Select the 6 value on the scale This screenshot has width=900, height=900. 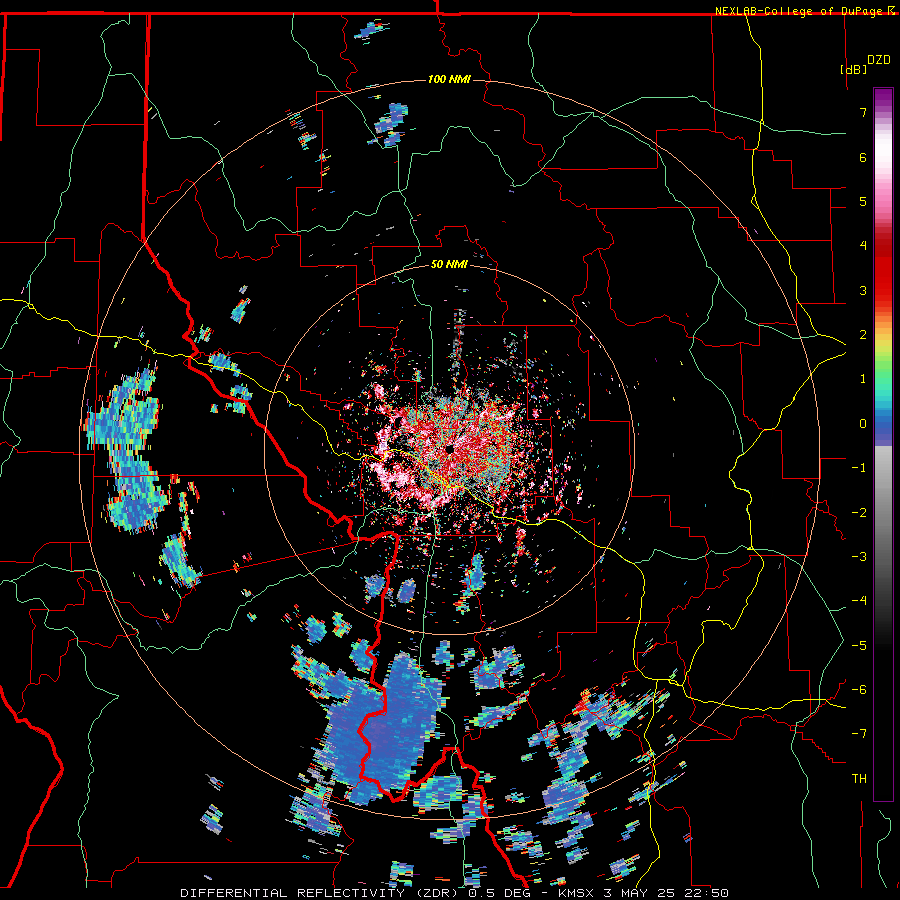click(x=863, y=157)
